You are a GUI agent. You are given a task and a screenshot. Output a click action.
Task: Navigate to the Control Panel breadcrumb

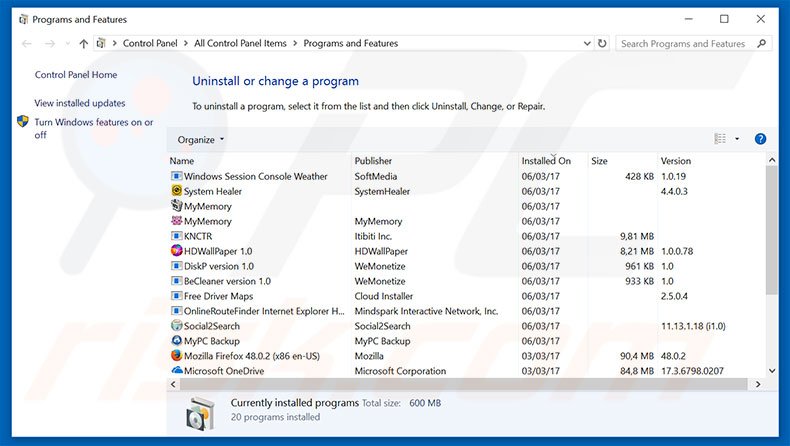pos(150,43)
